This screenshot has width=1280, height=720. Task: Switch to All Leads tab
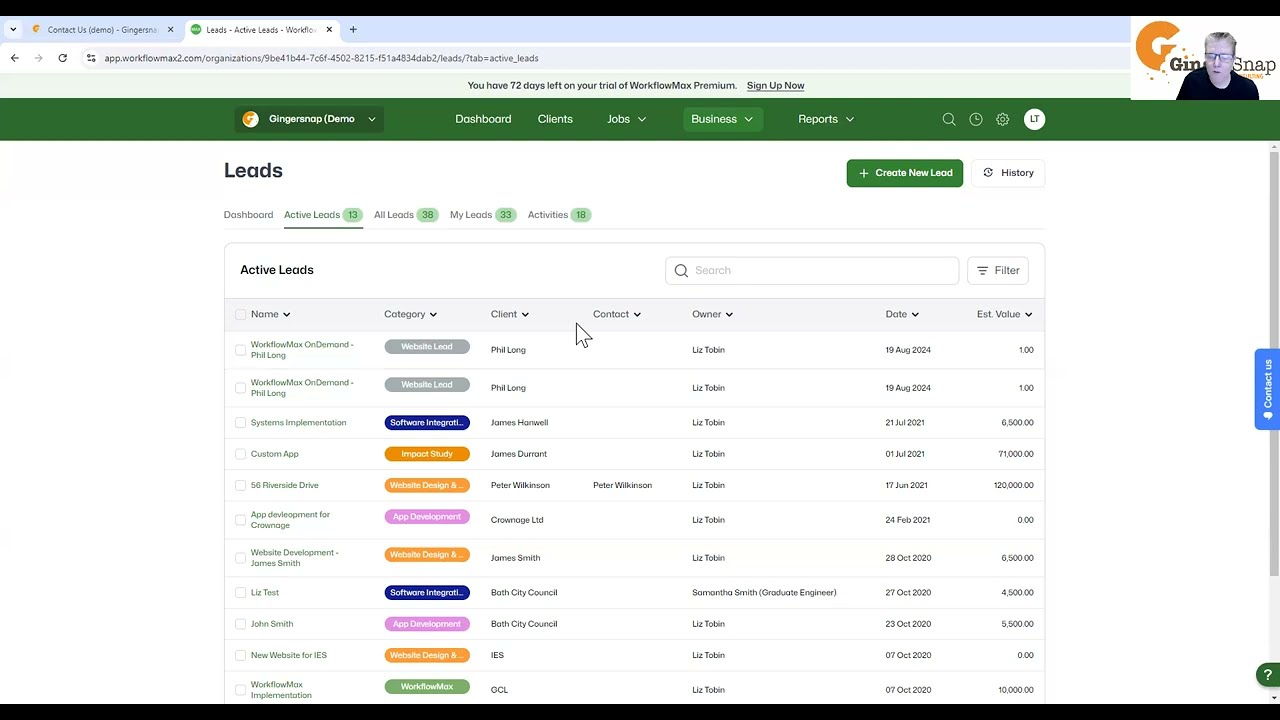point(405,215)
